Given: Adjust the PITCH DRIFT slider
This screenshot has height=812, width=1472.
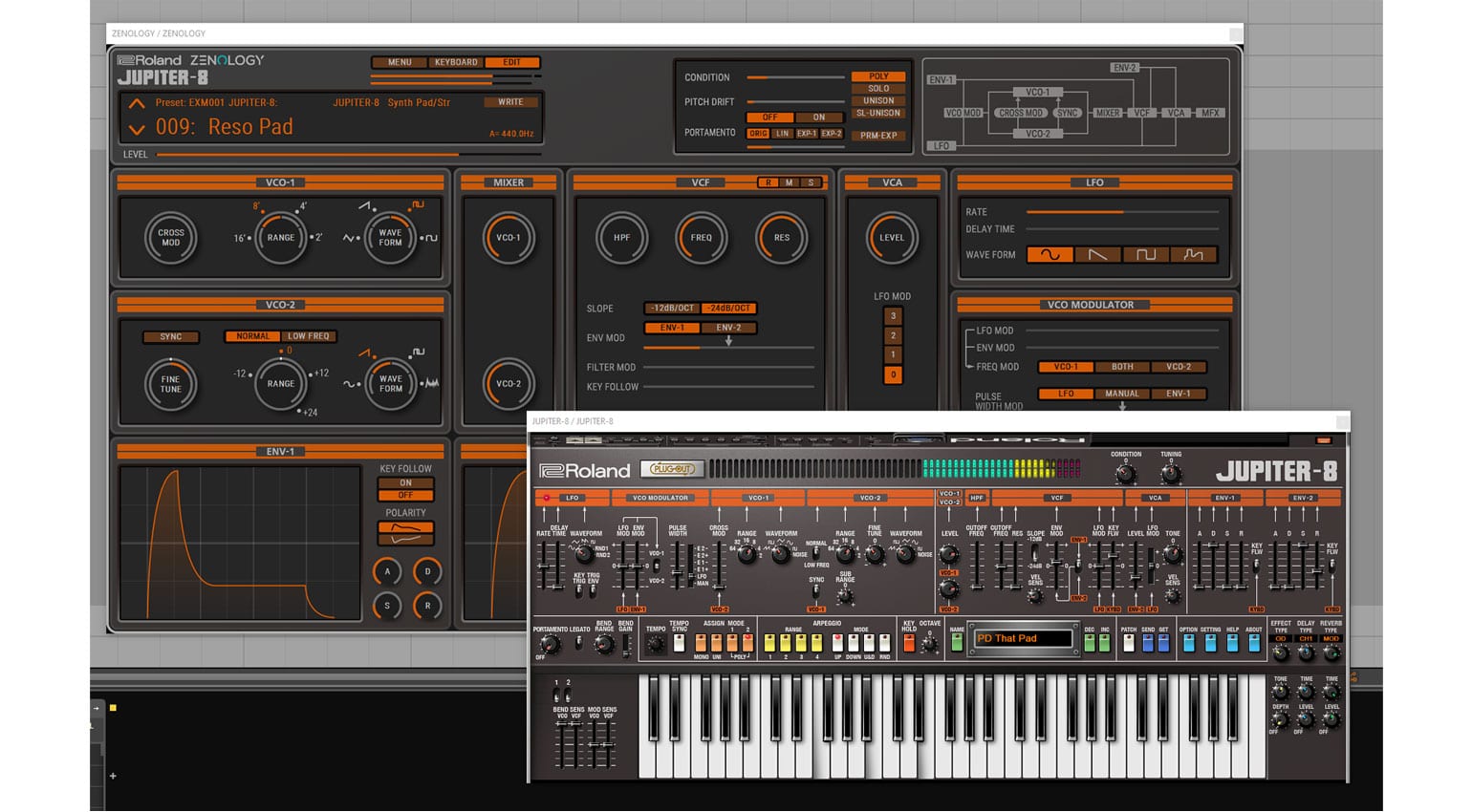Looking at the screenshot, I should (x=795, y=101).
